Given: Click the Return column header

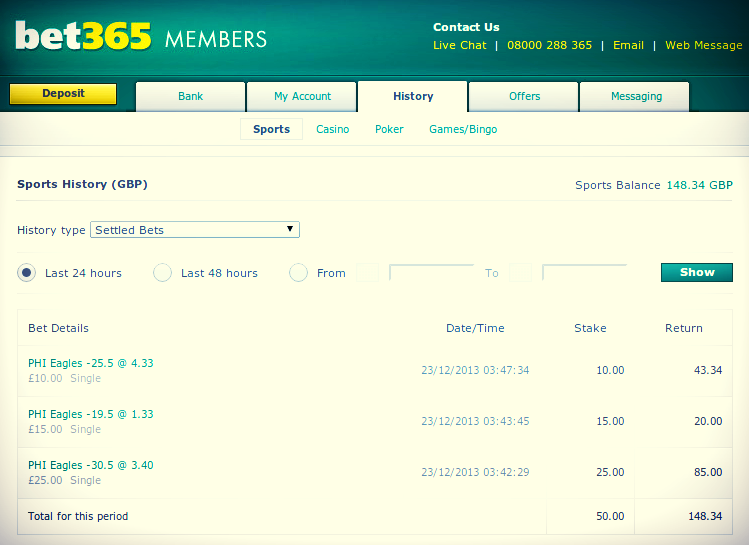Looking at the screenshot, I should (684, 328).
